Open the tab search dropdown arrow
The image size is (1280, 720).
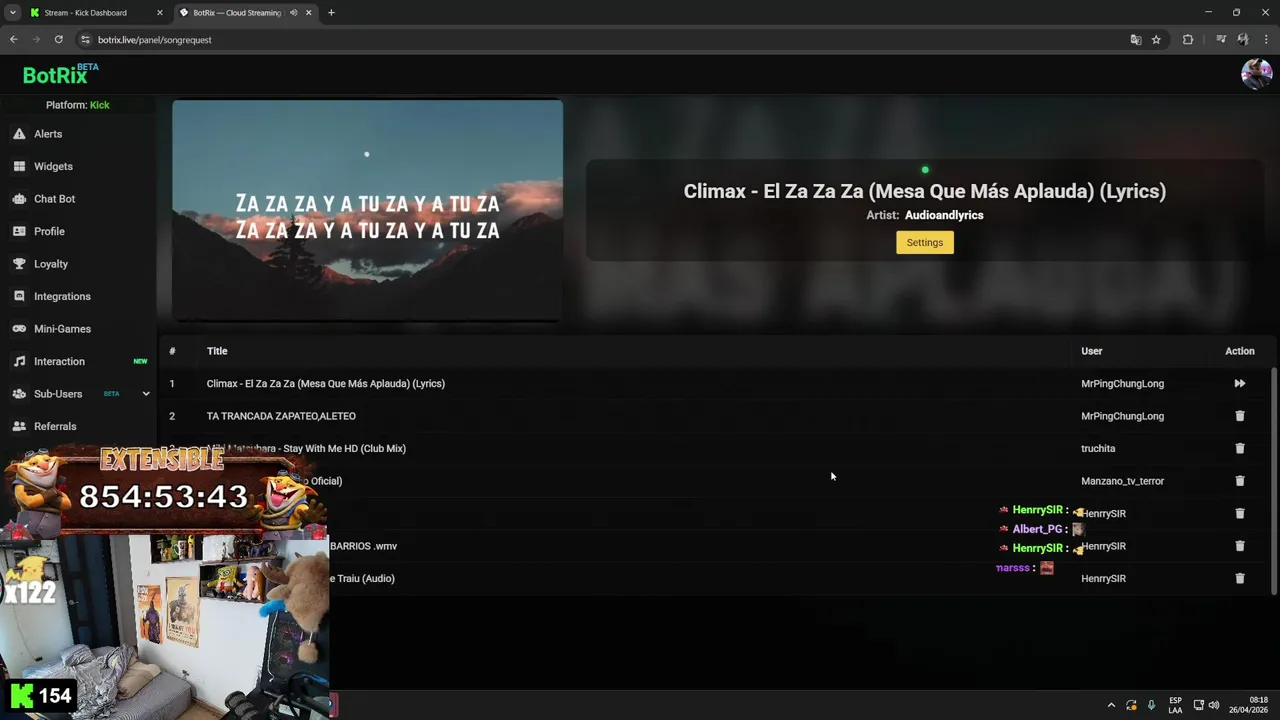12,13
